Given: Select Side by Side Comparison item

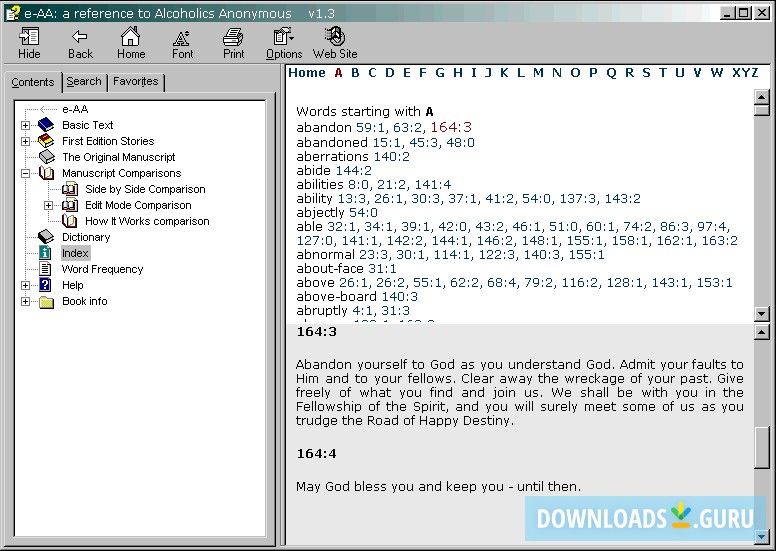Looking at the screenshot, I should tap(145, 189).
